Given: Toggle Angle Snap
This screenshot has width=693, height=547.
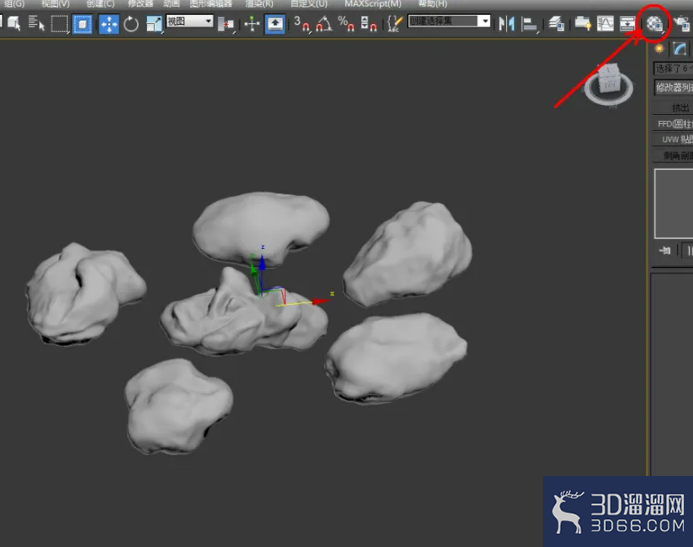Looking at the screenshot, I should pyautogui.click(x=324, y=24).
